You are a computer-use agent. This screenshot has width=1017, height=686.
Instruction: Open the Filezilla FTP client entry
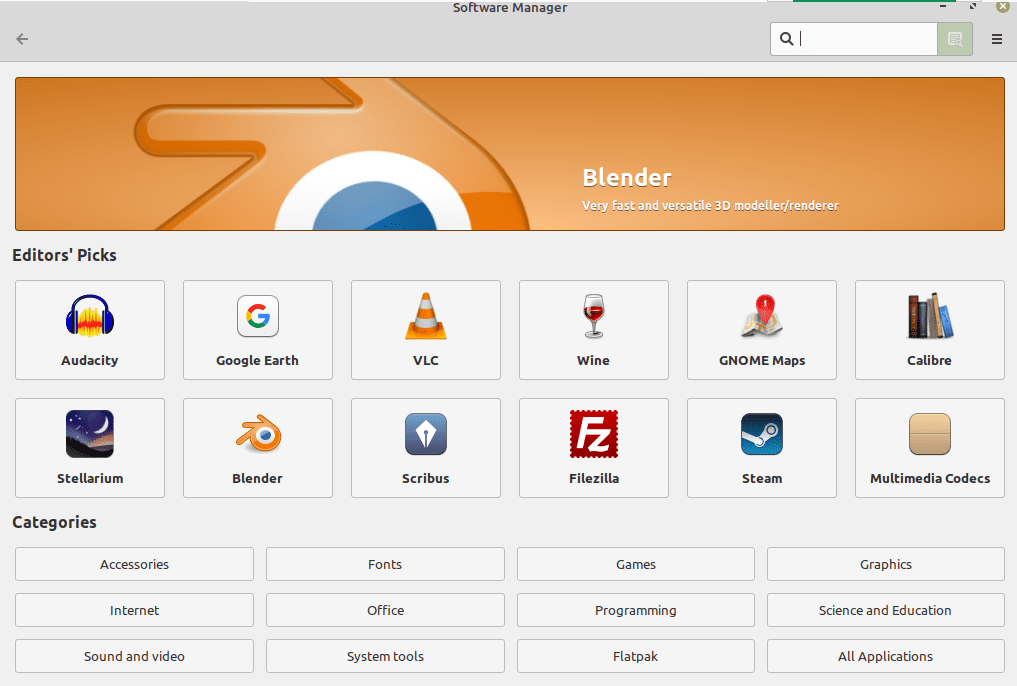click(x=593, y=448)
